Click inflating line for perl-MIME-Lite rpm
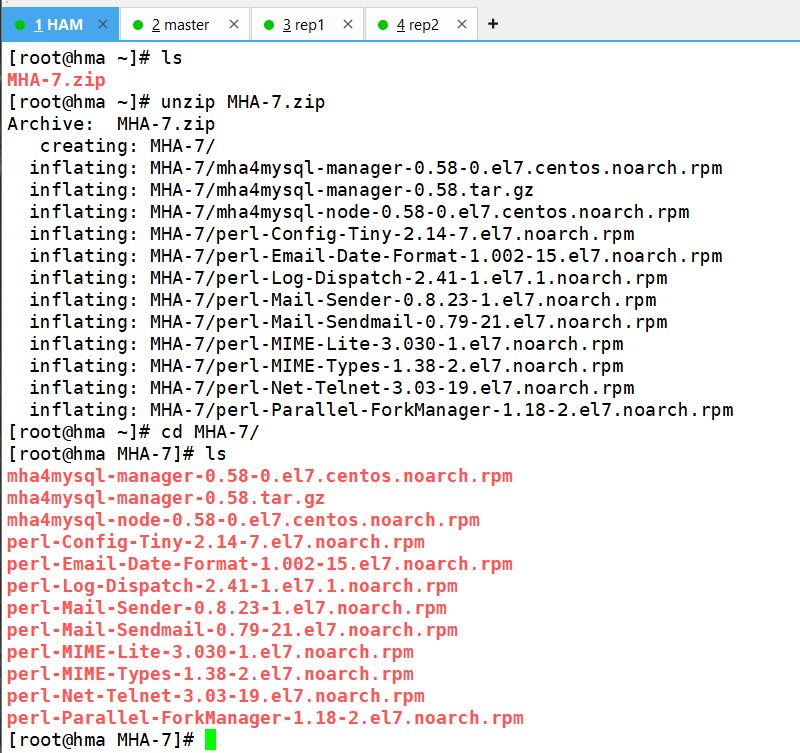This screenshot has width=800, height=753. point(326,344)
